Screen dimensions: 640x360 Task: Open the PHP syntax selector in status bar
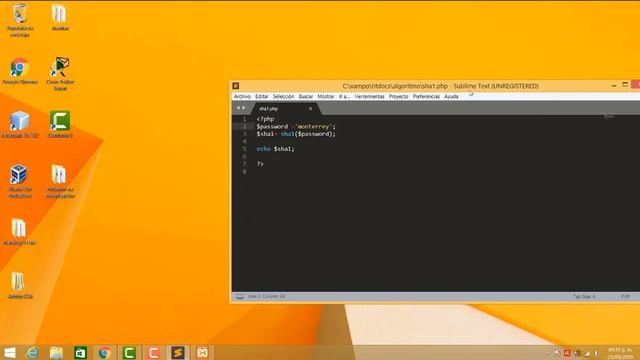(x=625, y=296)
